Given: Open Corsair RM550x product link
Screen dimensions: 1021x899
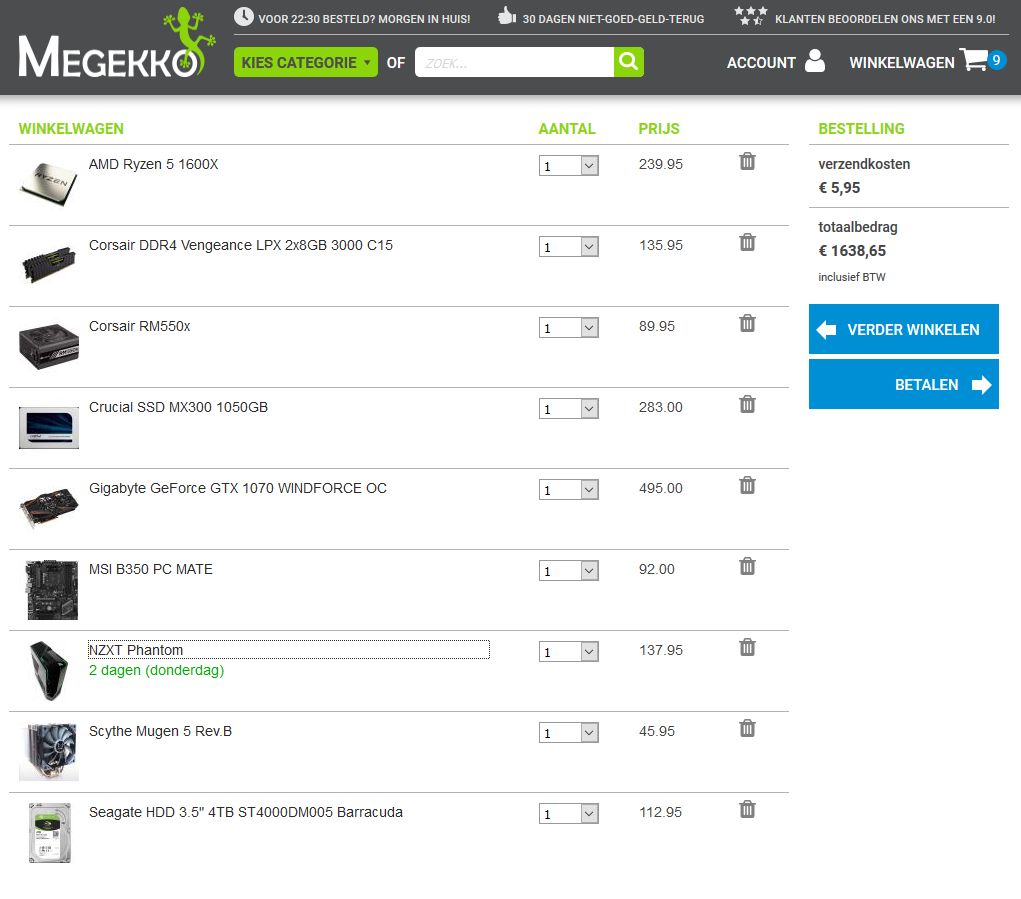Looking at the screenshot, I should click(x=139, y=326).
